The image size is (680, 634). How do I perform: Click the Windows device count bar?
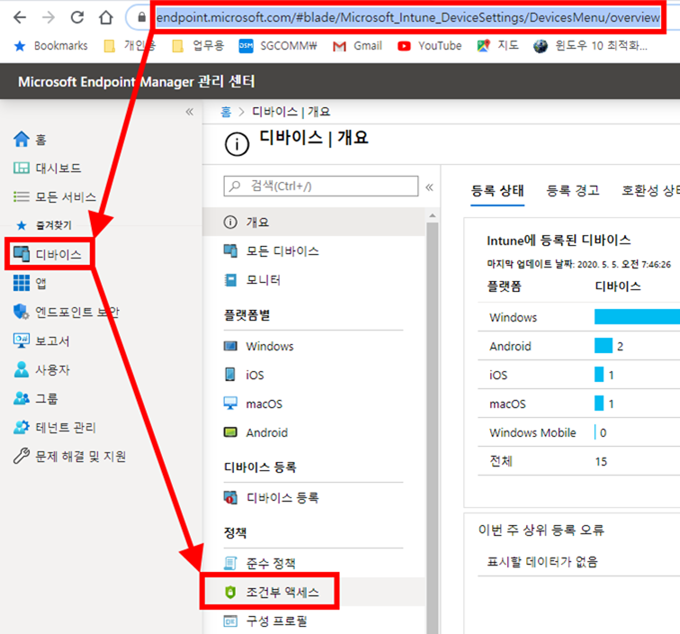tap(637, 317)
